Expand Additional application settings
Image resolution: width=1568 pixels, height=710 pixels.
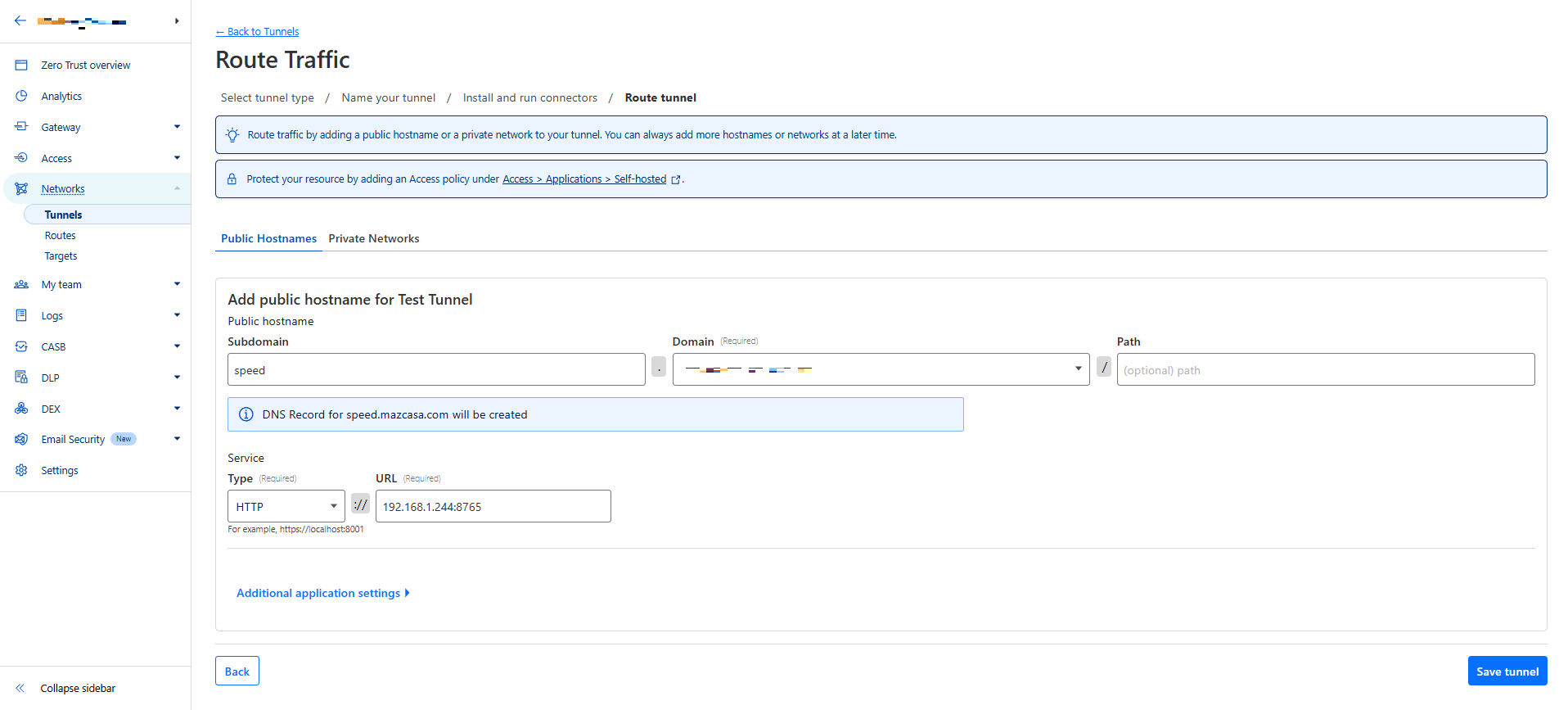[x=322, y=593]
